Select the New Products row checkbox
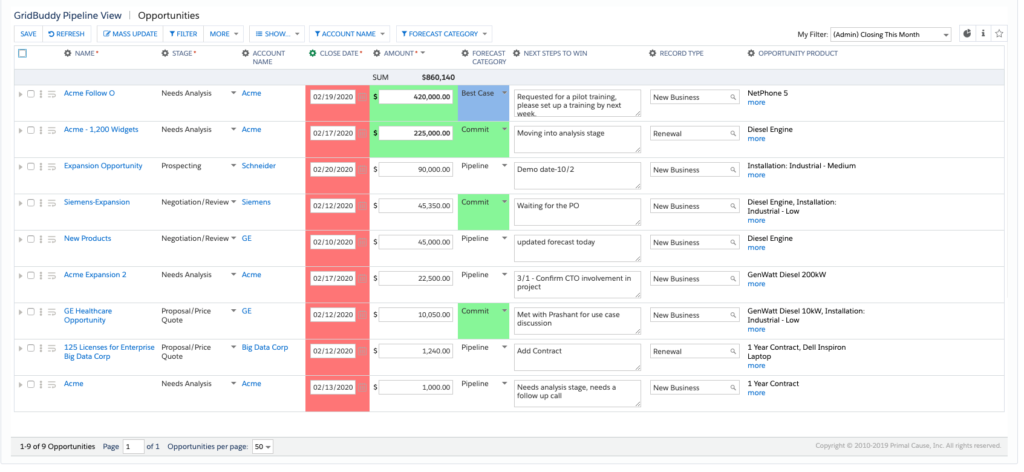Viewport: 1024px width, 472px height. pyautogui.click(x=30, y=239)
